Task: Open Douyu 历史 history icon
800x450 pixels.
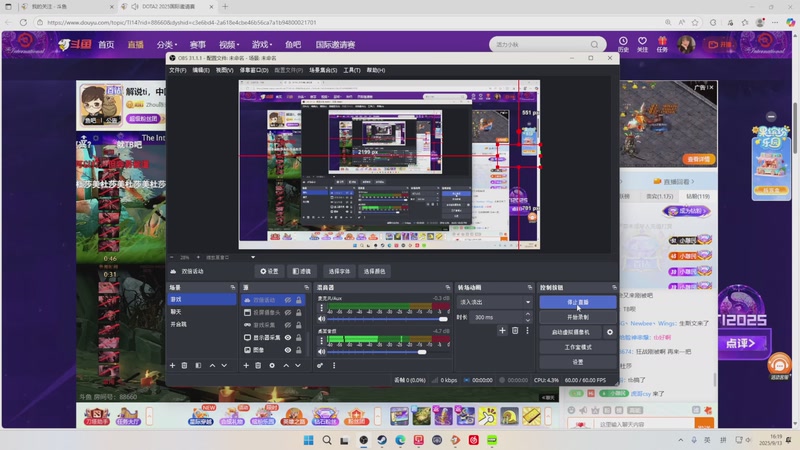Action: 623,44
